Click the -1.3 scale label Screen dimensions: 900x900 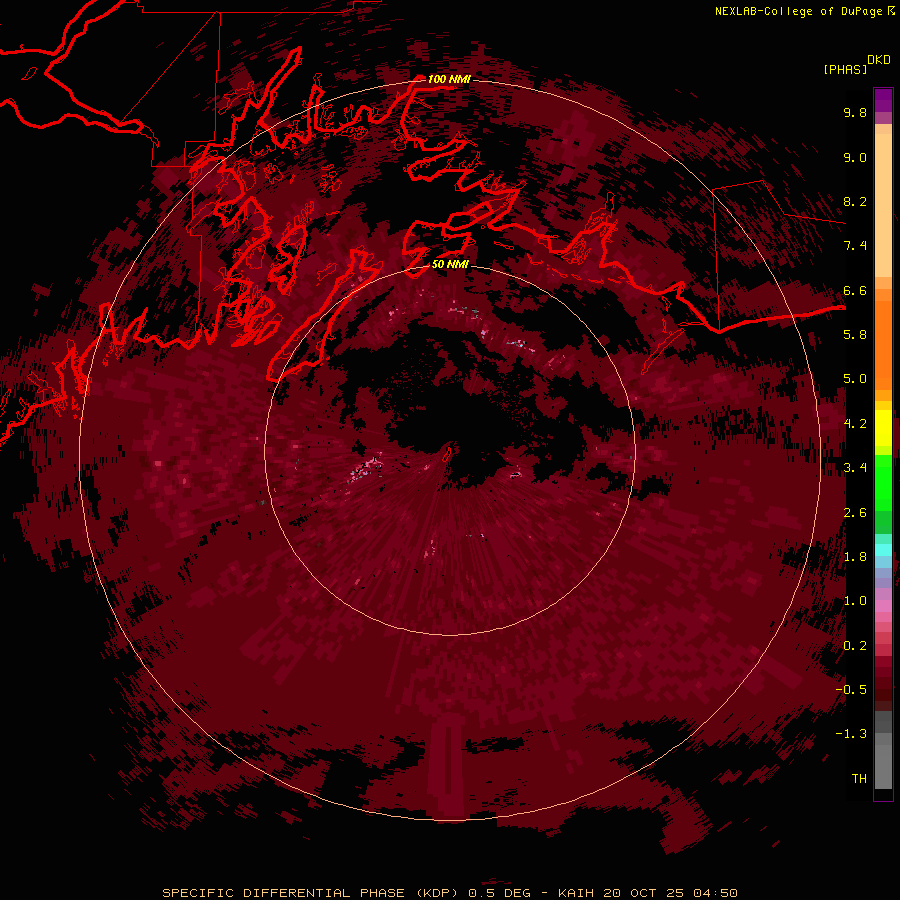pos(852,734)
